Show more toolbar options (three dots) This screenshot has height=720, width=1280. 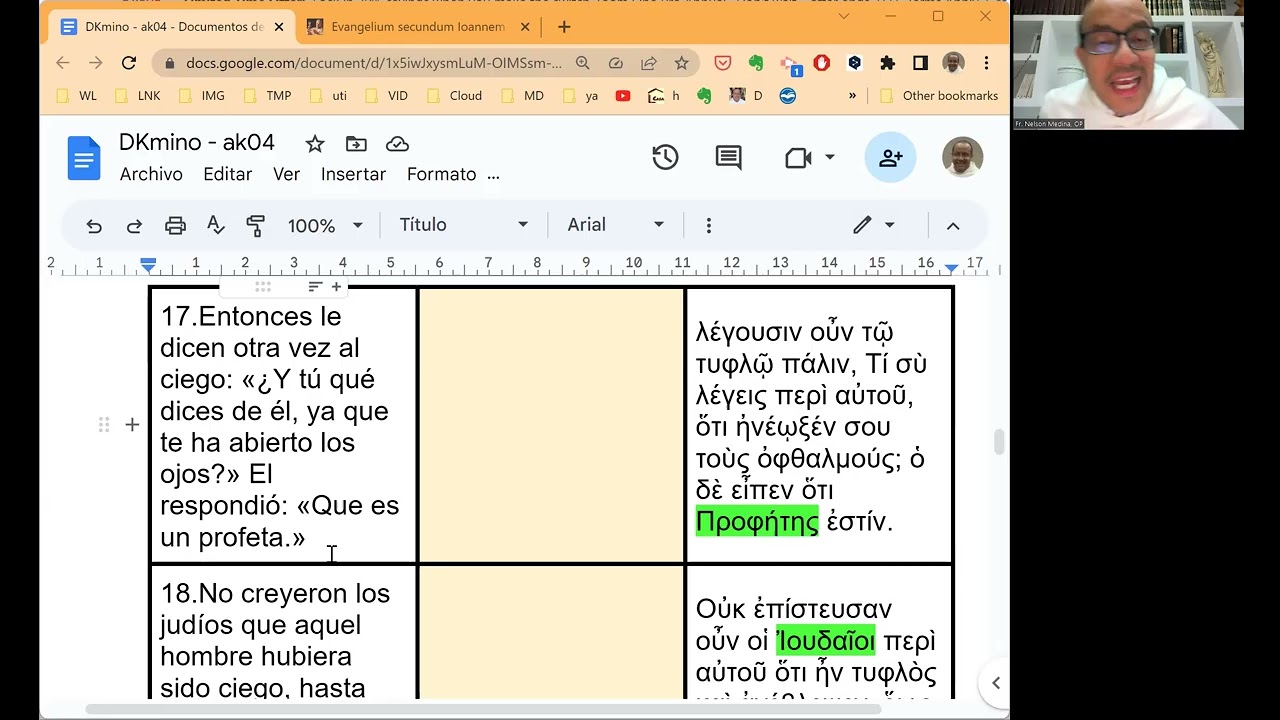tap(708, 225)
